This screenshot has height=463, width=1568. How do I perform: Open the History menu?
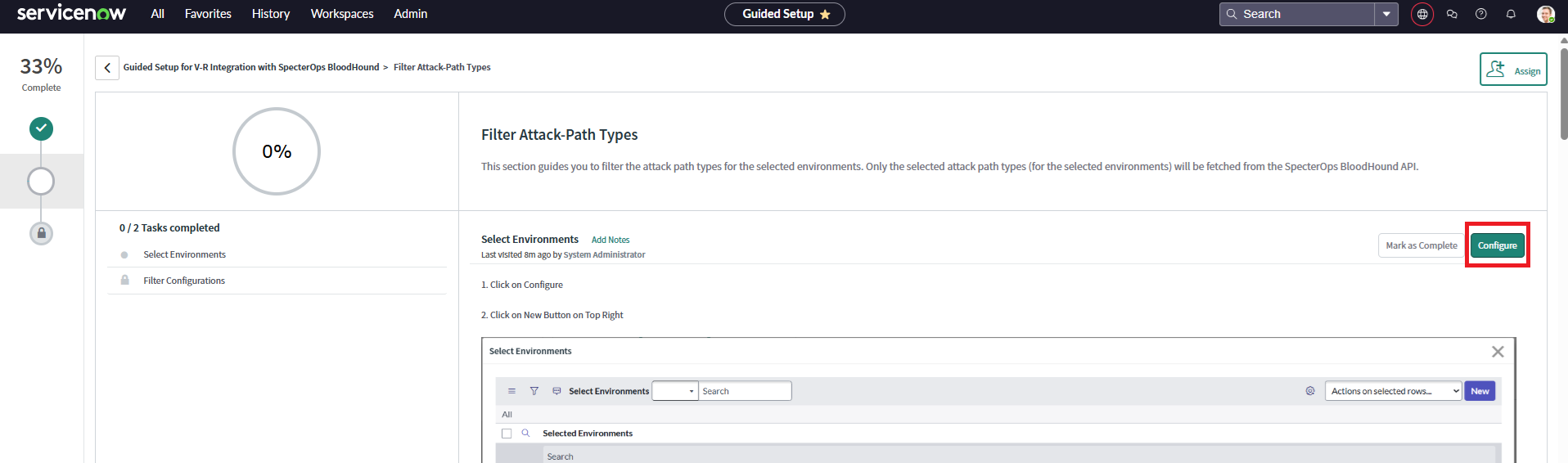pos(271,14)
